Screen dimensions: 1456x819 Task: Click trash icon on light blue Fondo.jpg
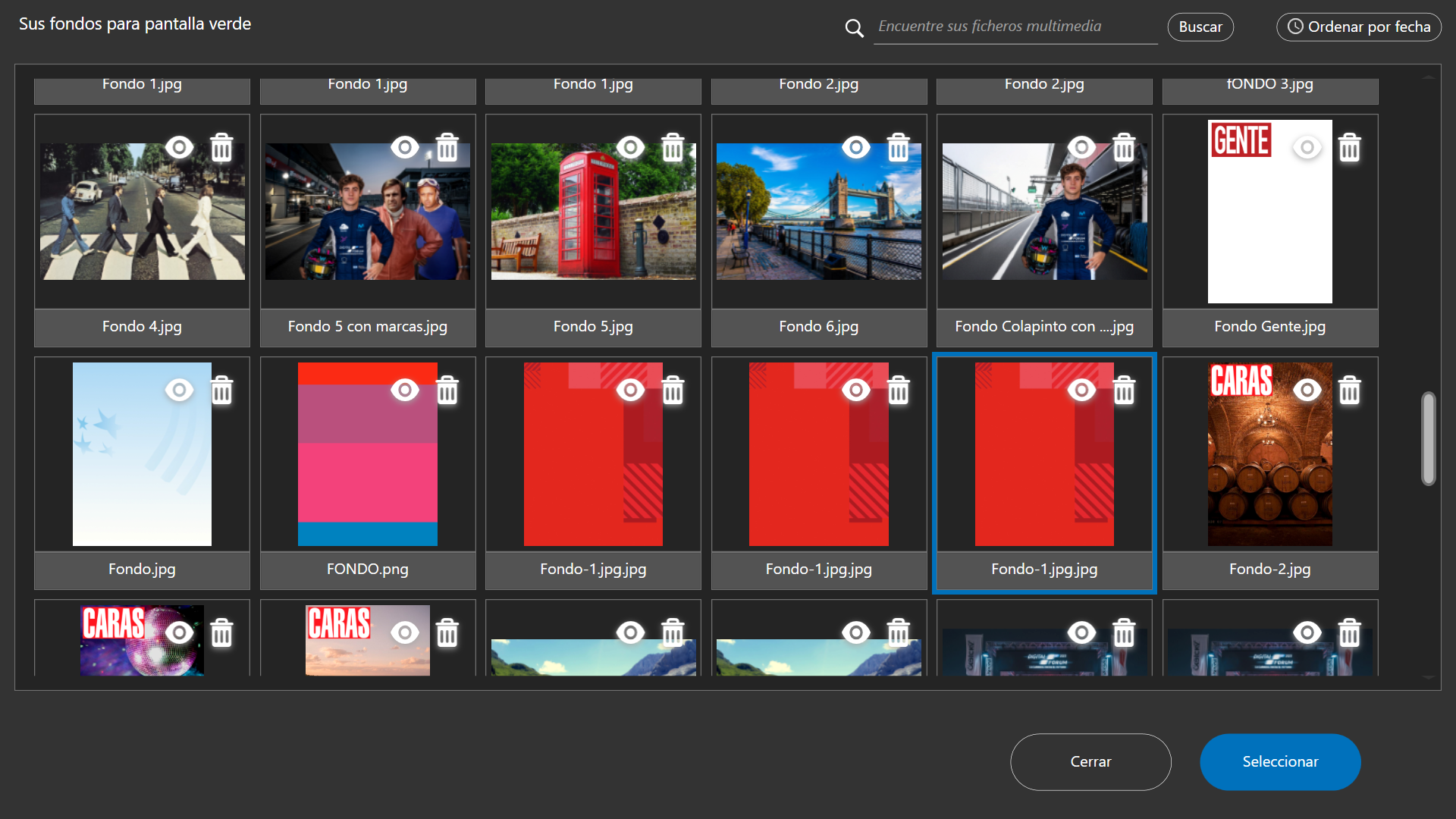point(221,390)
